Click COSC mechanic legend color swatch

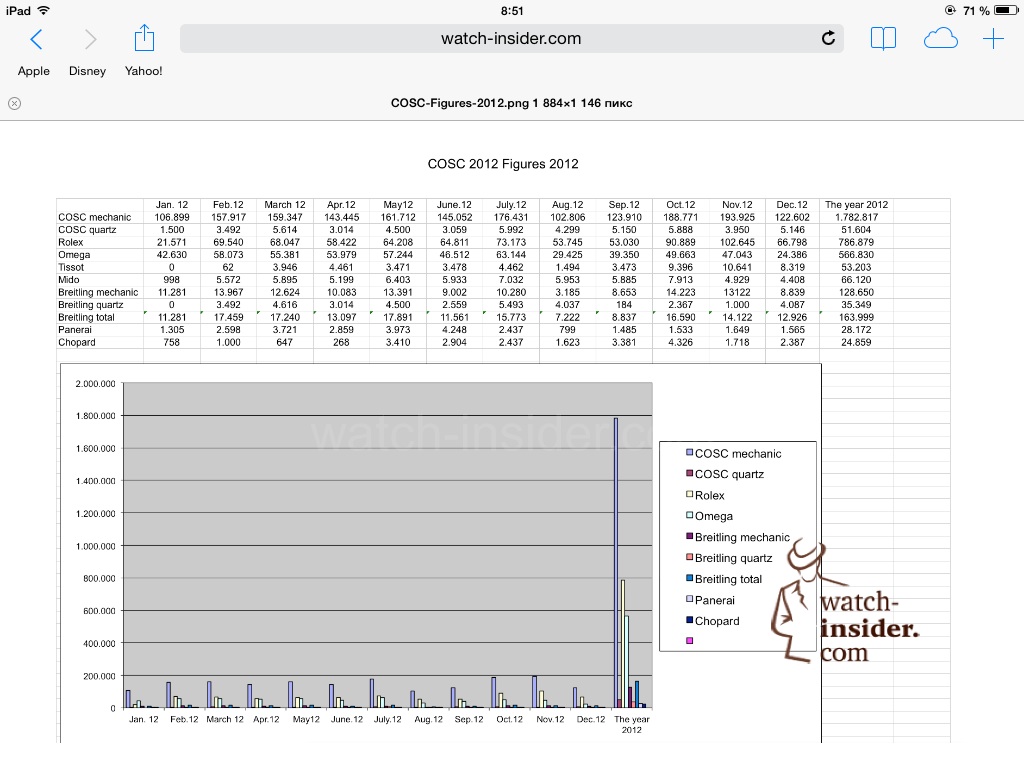689,453
